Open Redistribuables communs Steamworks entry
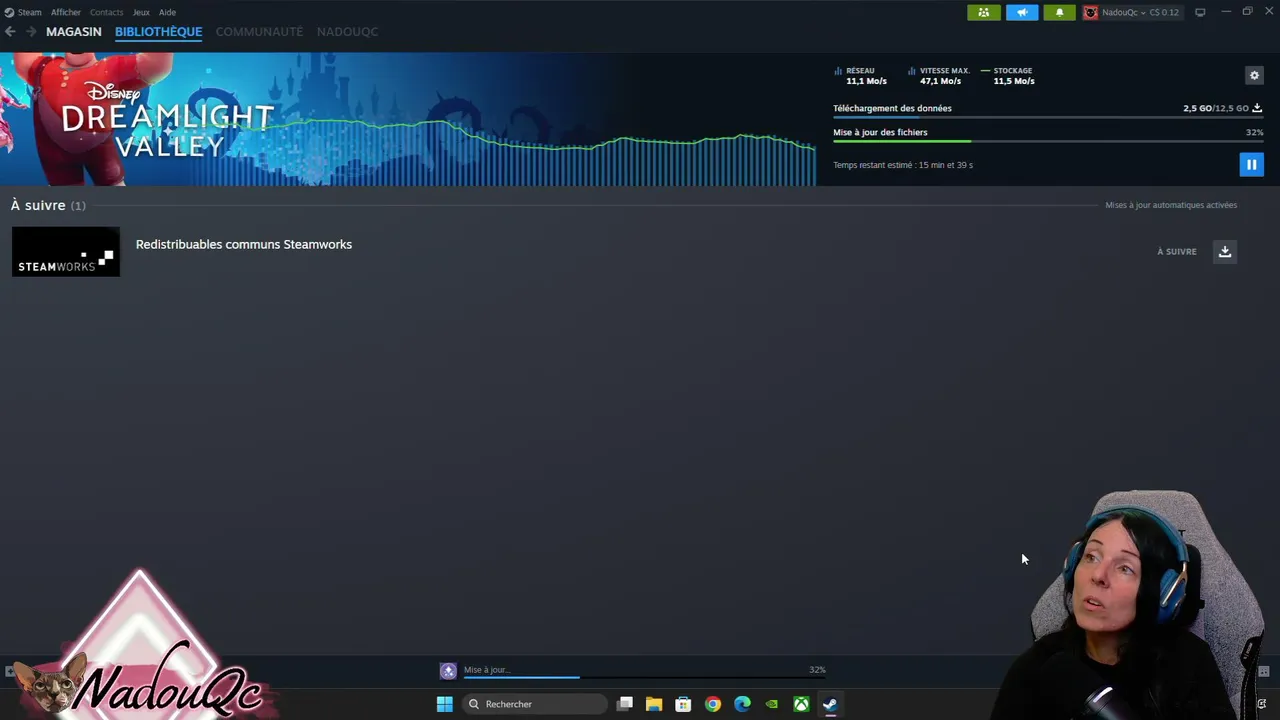This screenshot has height=720, width=1280. coord(244,244)
